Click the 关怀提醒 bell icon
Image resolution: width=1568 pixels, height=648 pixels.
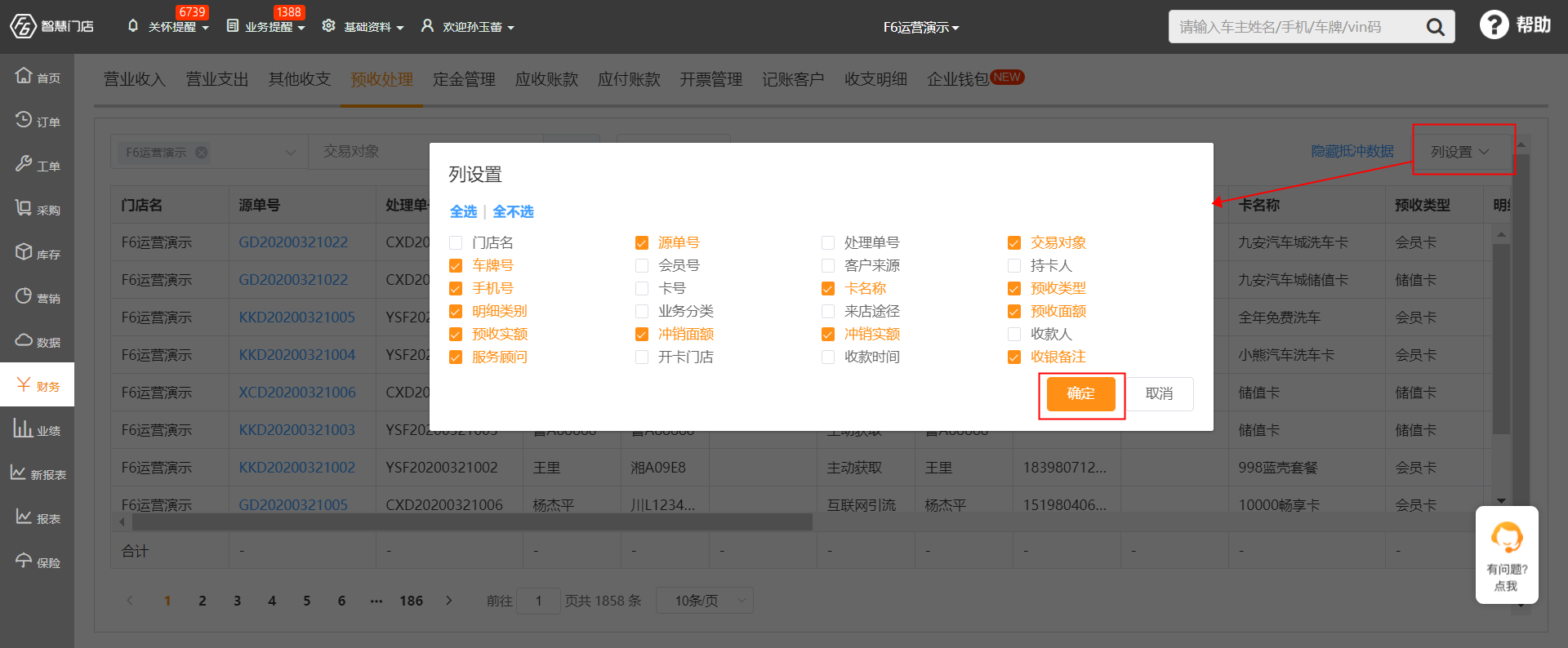pyautogui.click(x=133, y=26)
